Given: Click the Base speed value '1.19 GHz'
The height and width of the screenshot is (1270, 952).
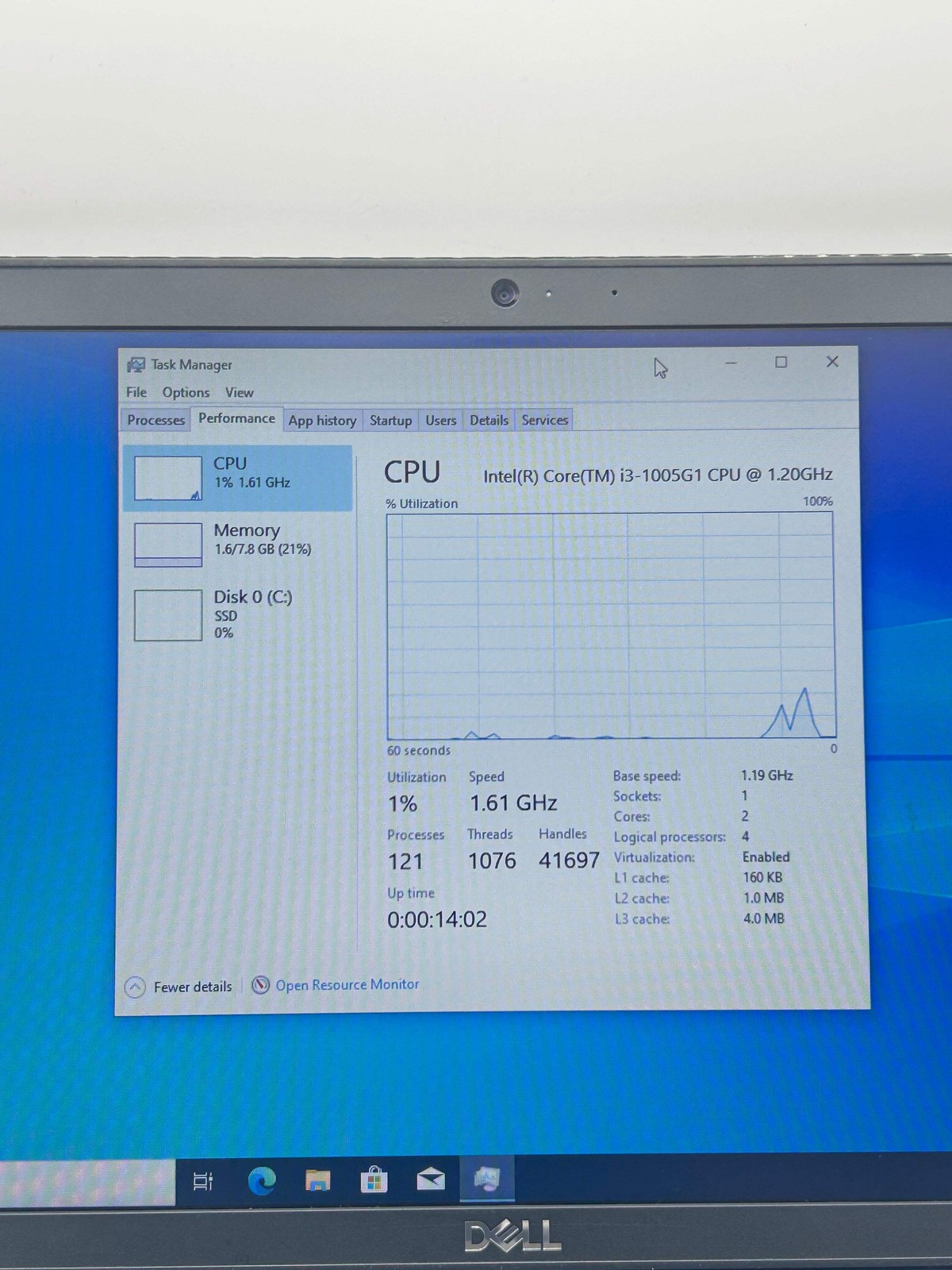Looking at the screenshot, I should tap(767, 775).
